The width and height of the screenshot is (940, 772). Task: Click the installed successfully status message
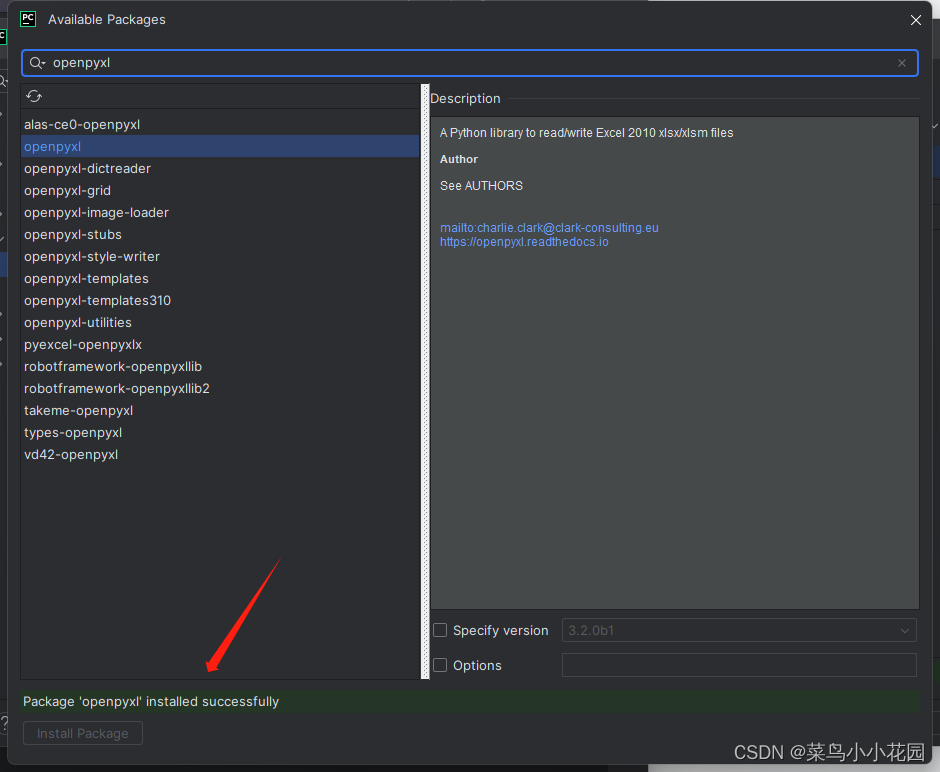pyautogui.click(x=151, y=701)
